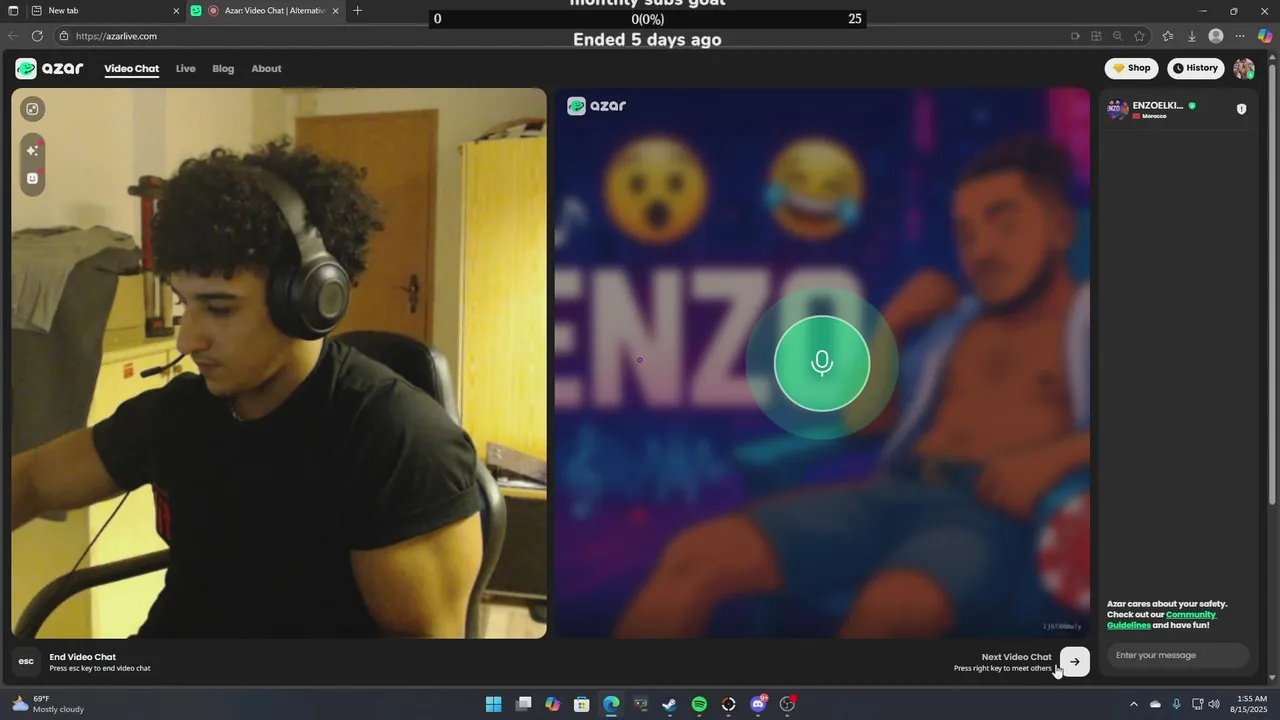Open Discord from the taskbar
Screen dimensions: 1280x720
pos(758,704)
